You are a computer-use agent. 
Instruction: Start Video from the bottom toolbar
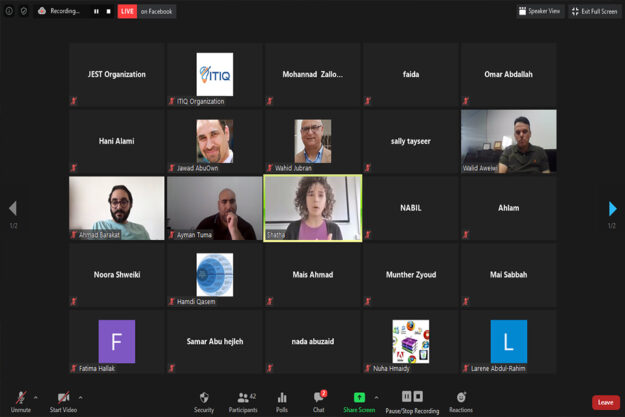[63, 399]
